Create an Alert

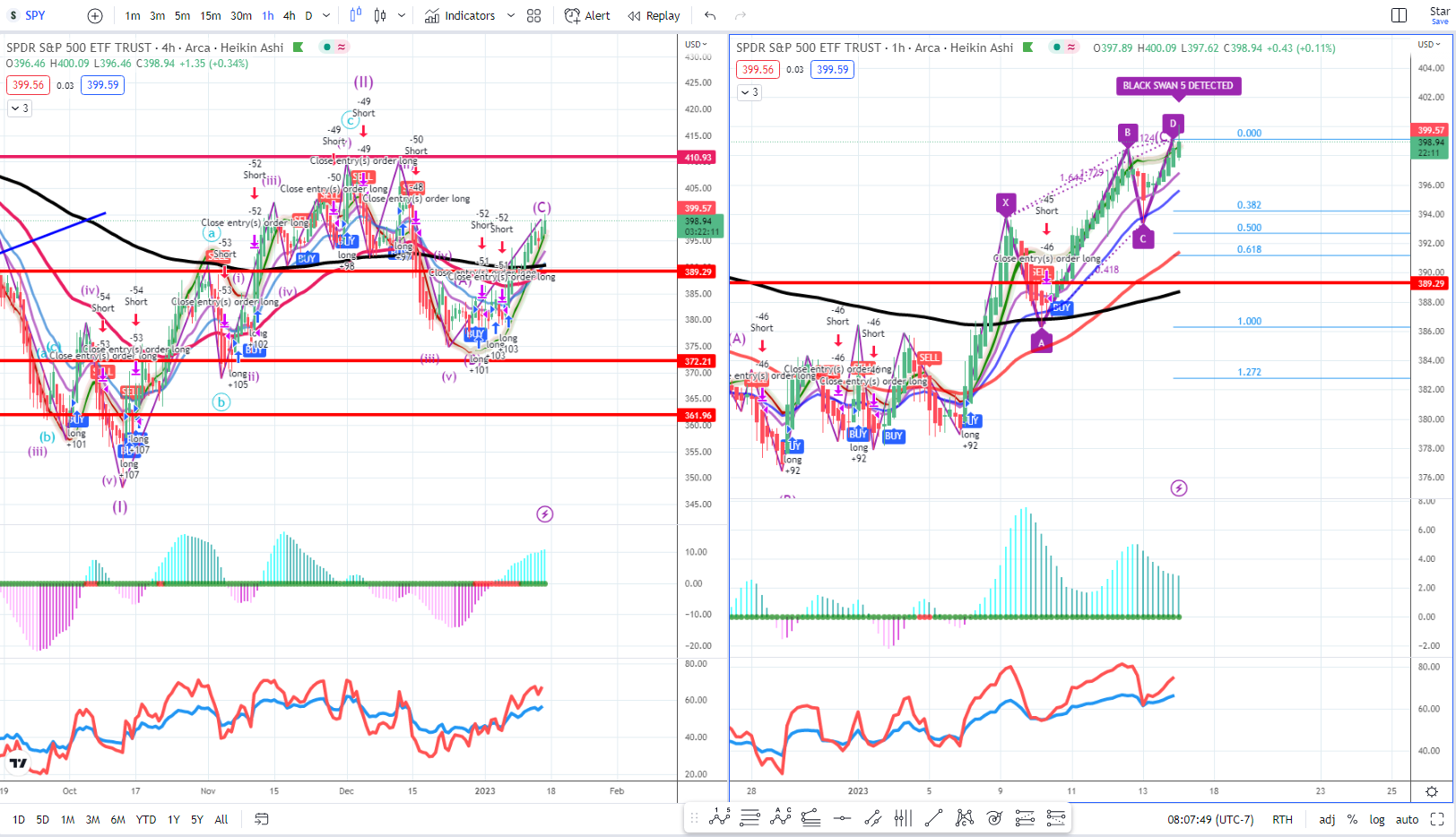[587, 15]
